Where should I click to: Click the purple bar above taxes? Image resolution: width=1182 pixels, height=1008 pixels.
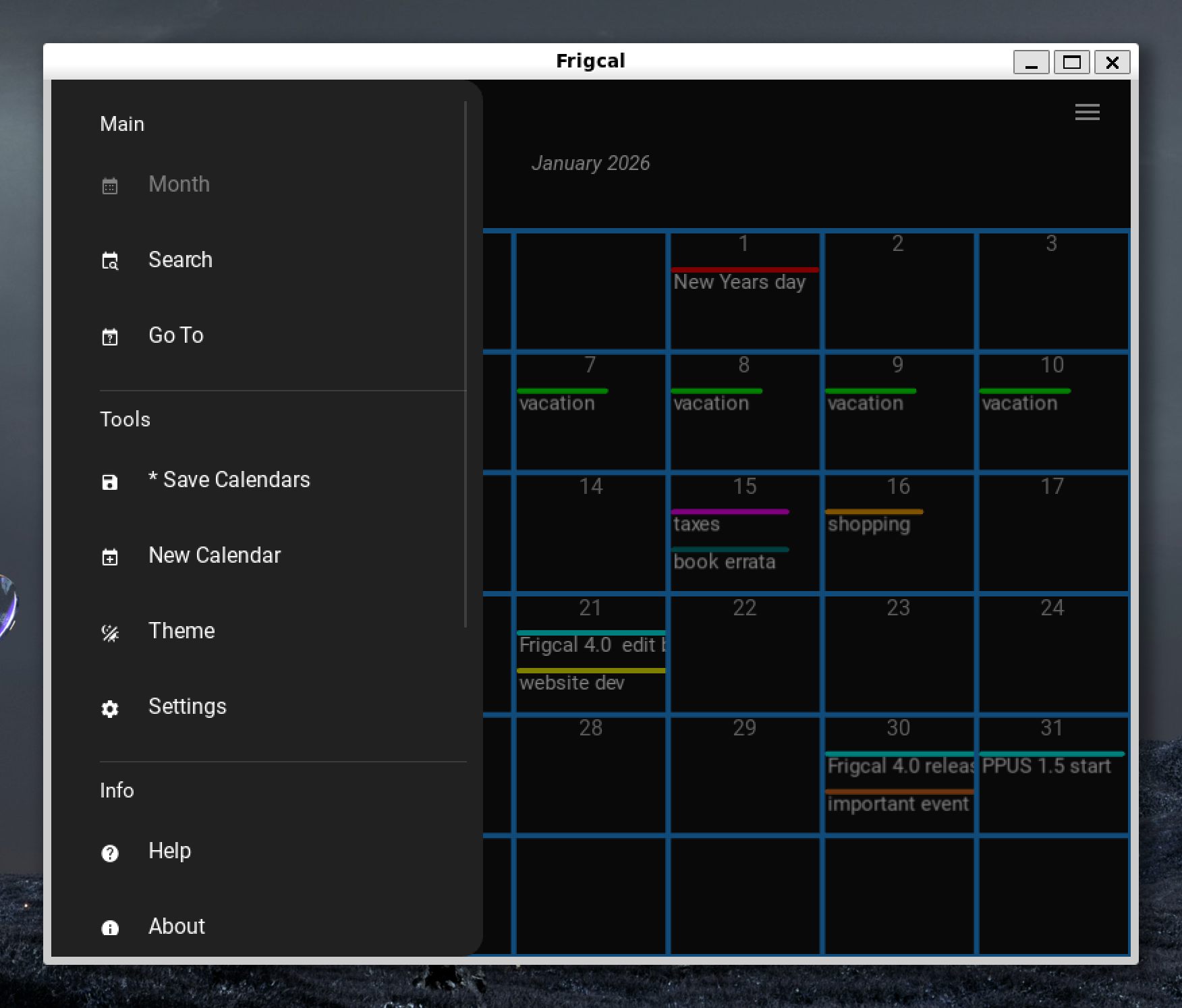(x=729, y=511)
